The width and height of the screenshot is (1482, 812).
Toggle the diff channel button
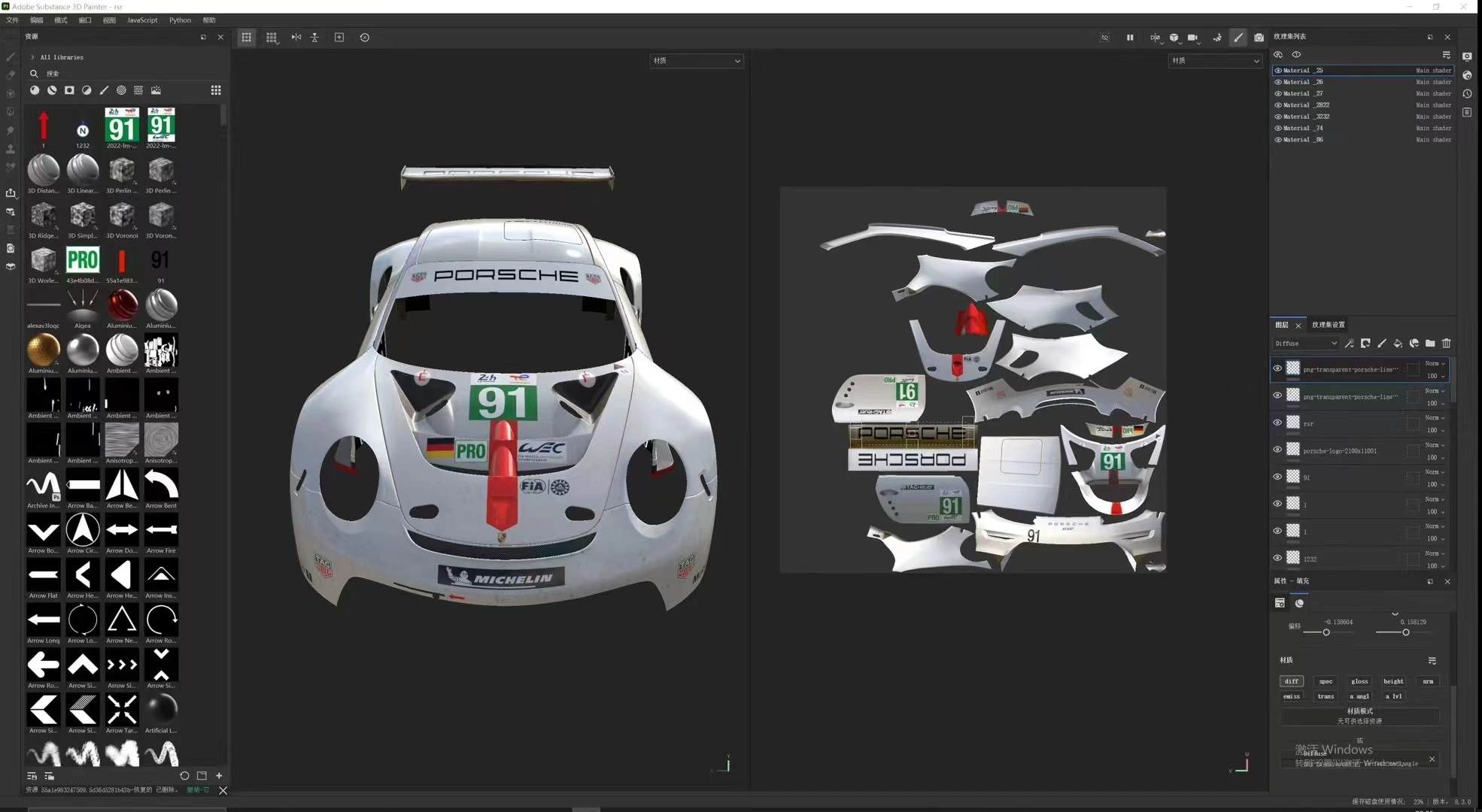coord(1292,681)
